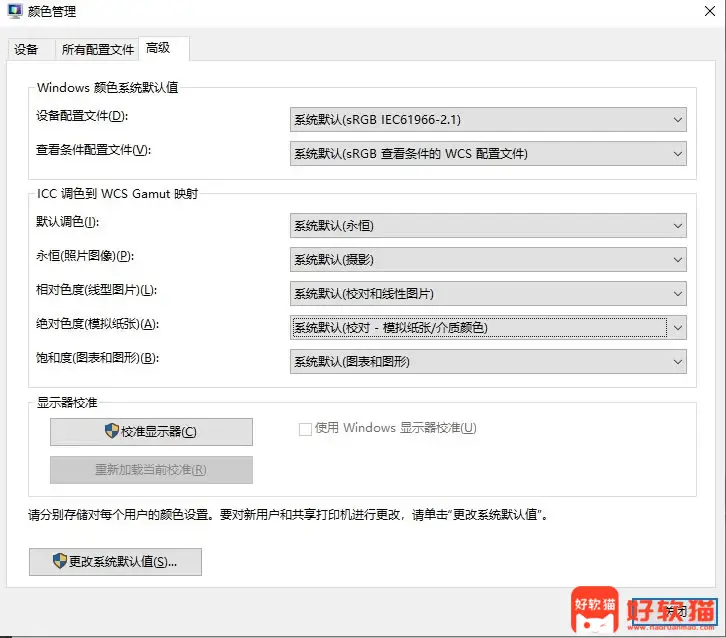
Task: Open the 所有配置文件 tab
Action: (x=98, y=49)
